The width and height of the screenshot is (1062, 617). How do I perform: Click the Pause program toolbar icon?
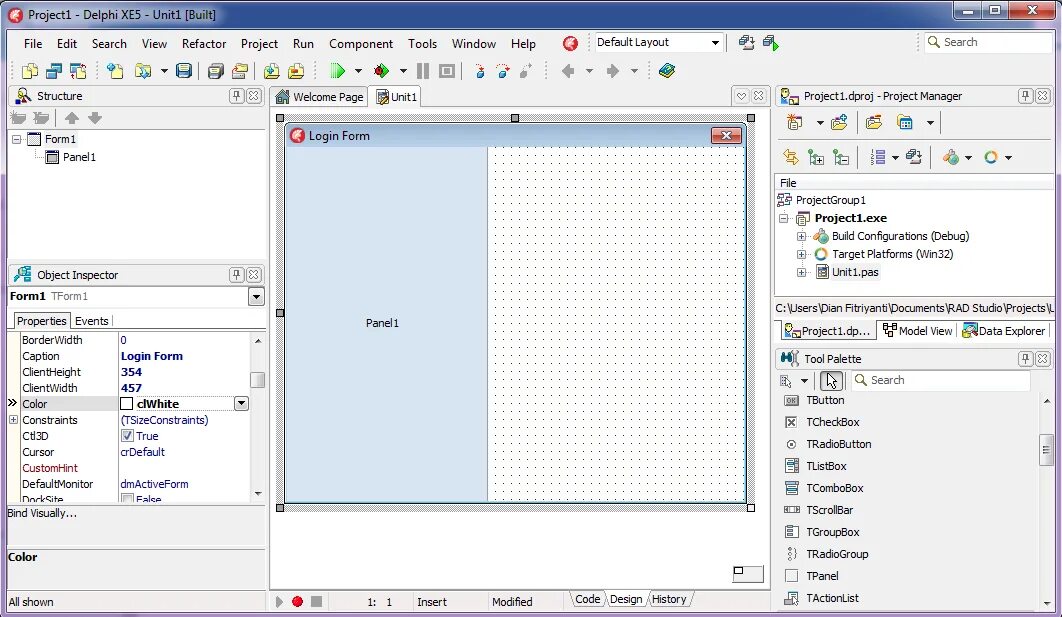pos(423,70)
